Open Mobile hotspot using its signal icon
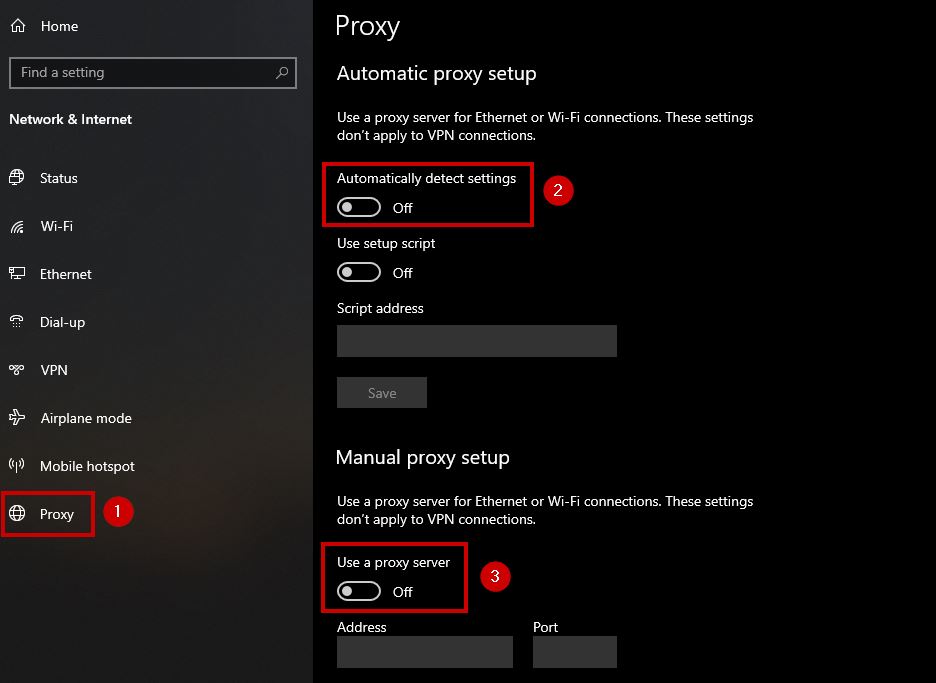This screenshot has height=683, width=936. [x=17, y=466]
